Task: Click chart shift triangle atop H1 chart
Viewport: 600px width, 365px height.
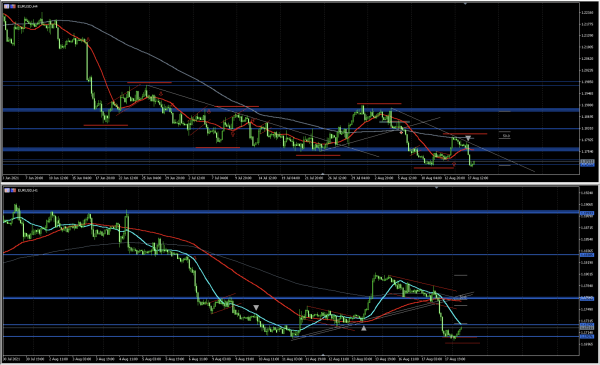Action: (x=437, y=187)
